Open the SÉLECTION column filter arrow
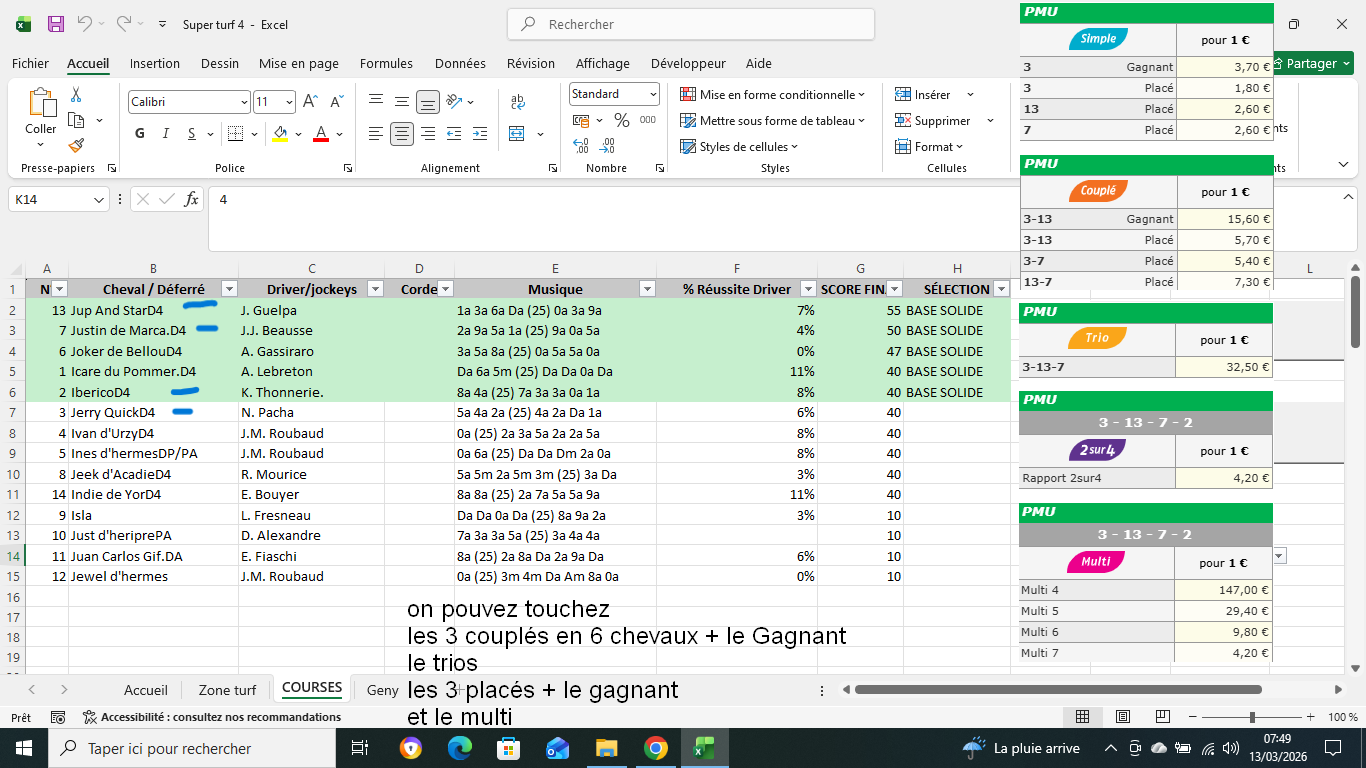 click(1000, 289)
